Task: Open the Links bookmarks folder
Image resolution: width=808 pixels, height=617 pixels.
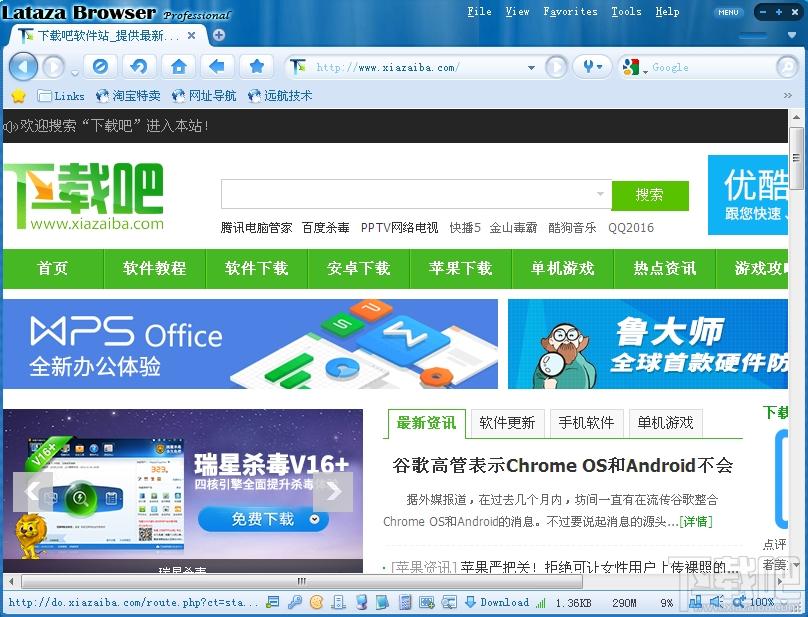Action: (61, 96)
